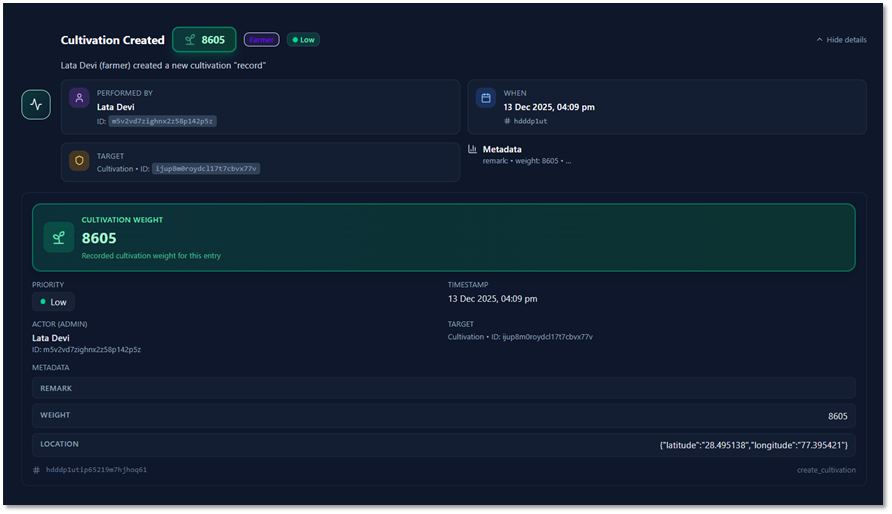Click the create_cultivation action label

pos(826,469)
